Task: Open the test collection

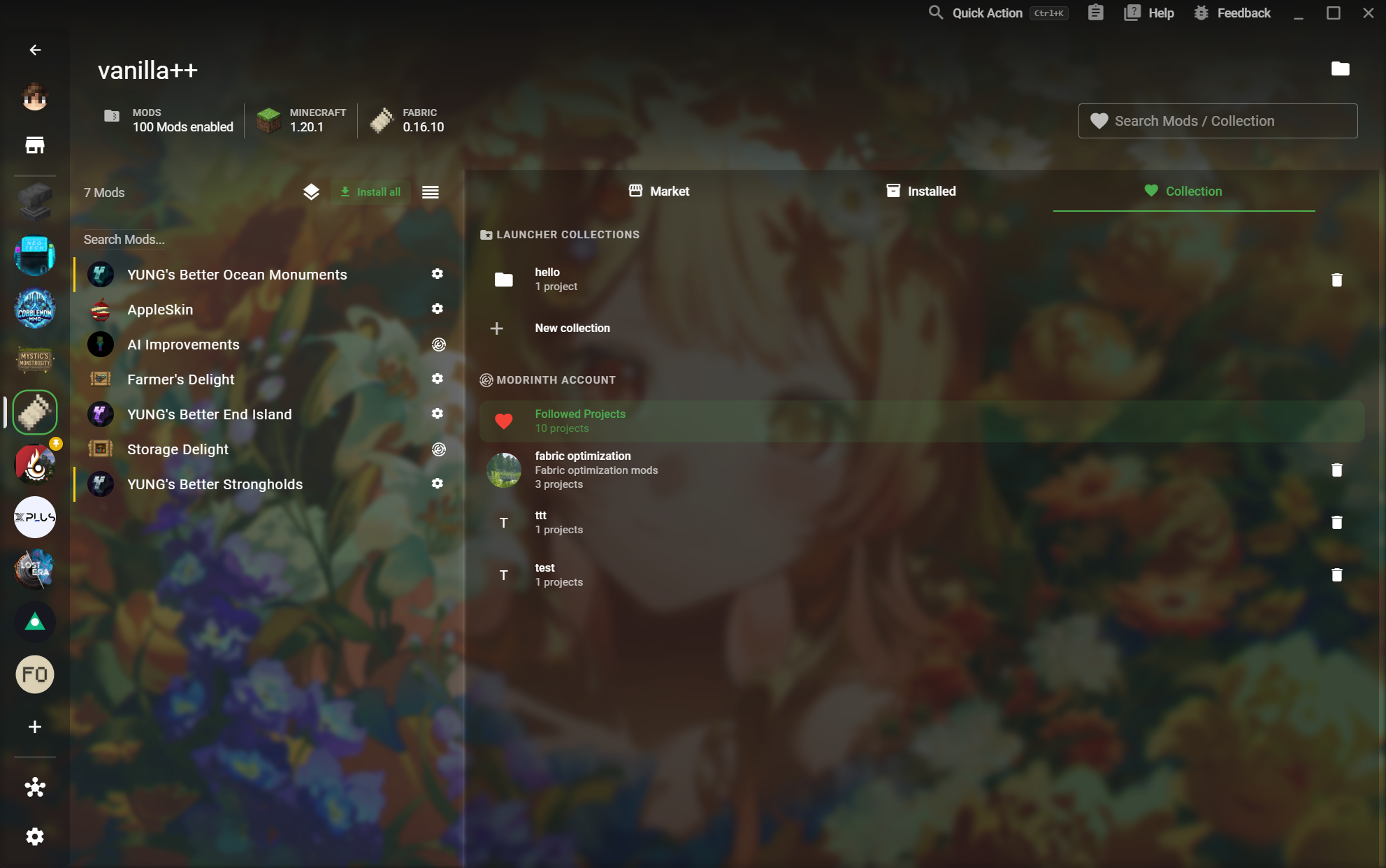Action: 921,574
